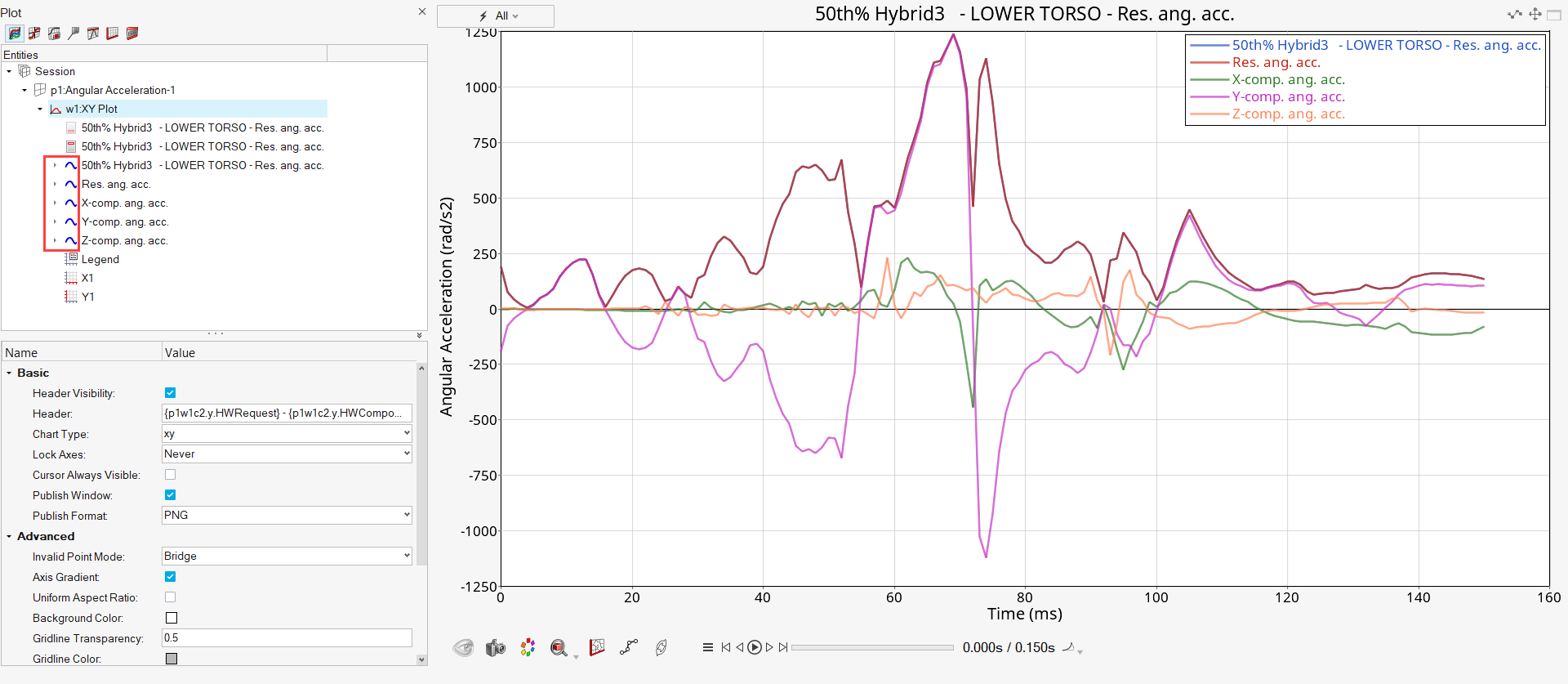The width and height of the screenshot is (1568, 684).
Task: Click the eye icon below the plot
Action: 463,648
